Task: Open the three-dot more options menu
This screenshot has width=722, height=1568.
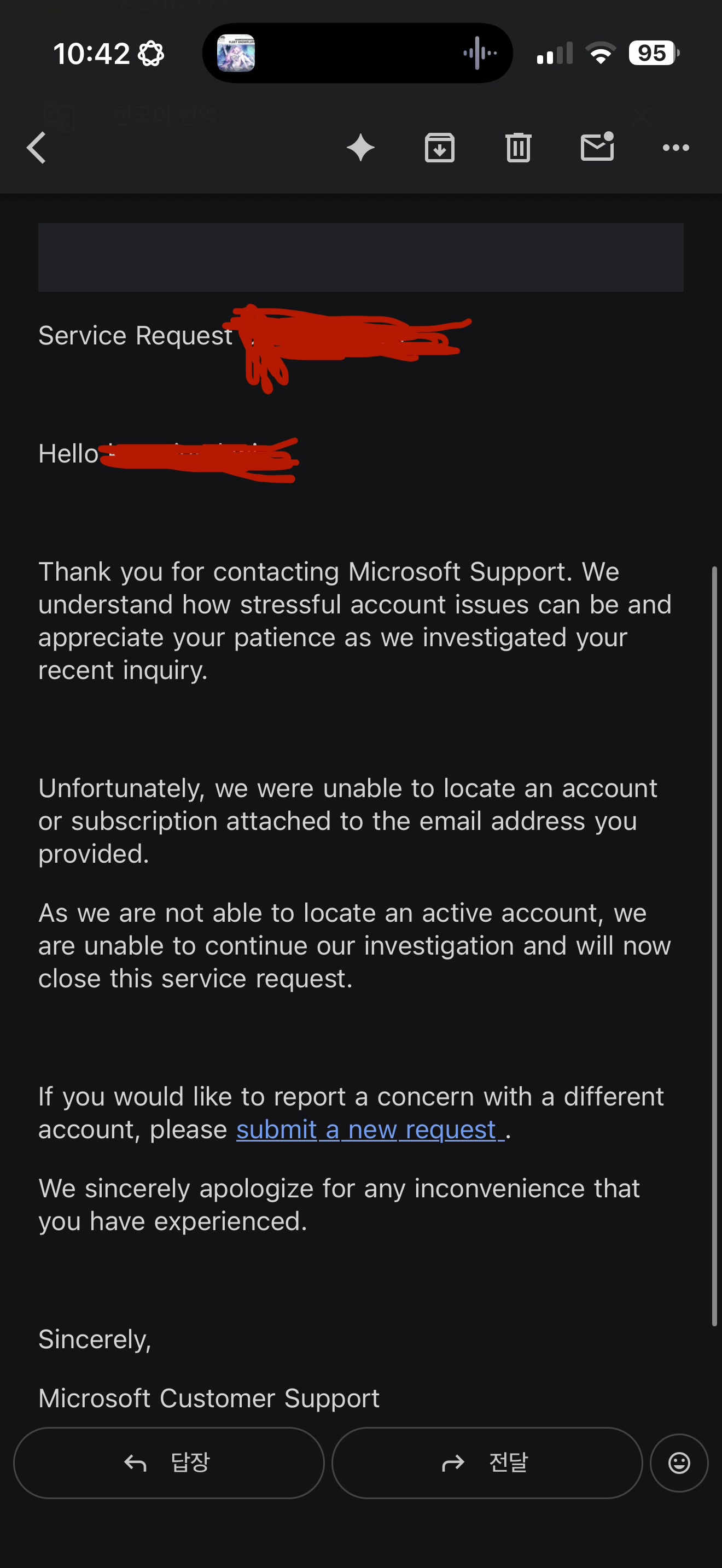Action: [676, 147]
